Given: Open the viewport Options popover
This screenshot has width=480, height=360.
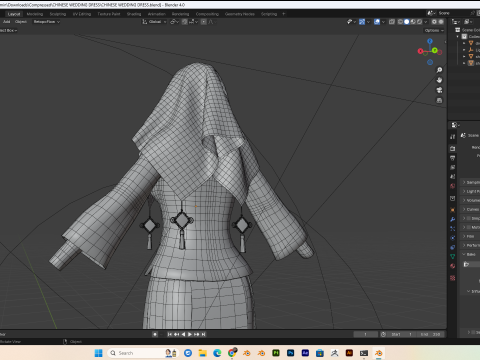Looking at the screenshot, I should pos(434,30).
